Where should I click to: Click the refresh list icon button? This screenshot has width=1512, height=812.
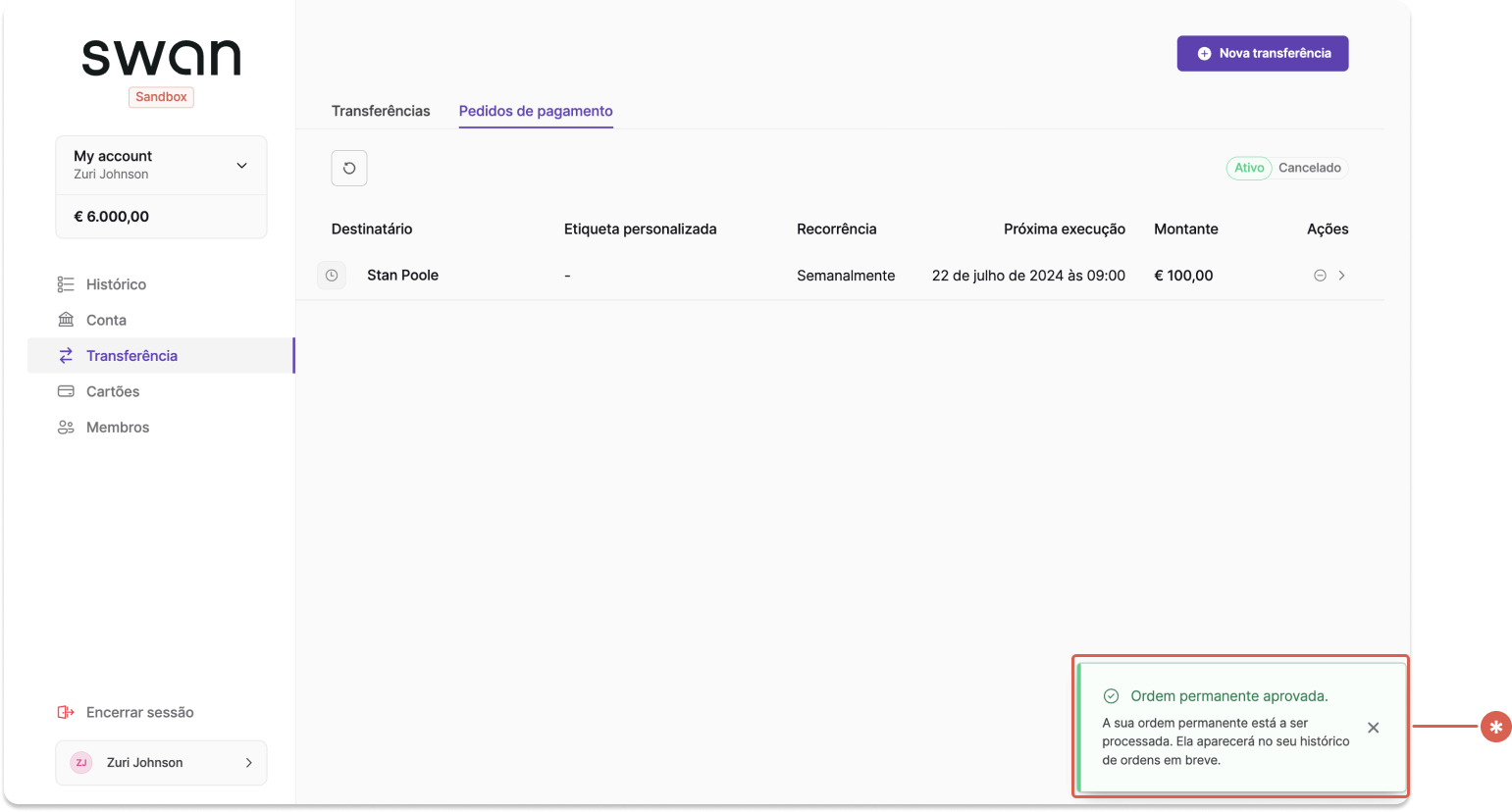(x=349, y=168)
